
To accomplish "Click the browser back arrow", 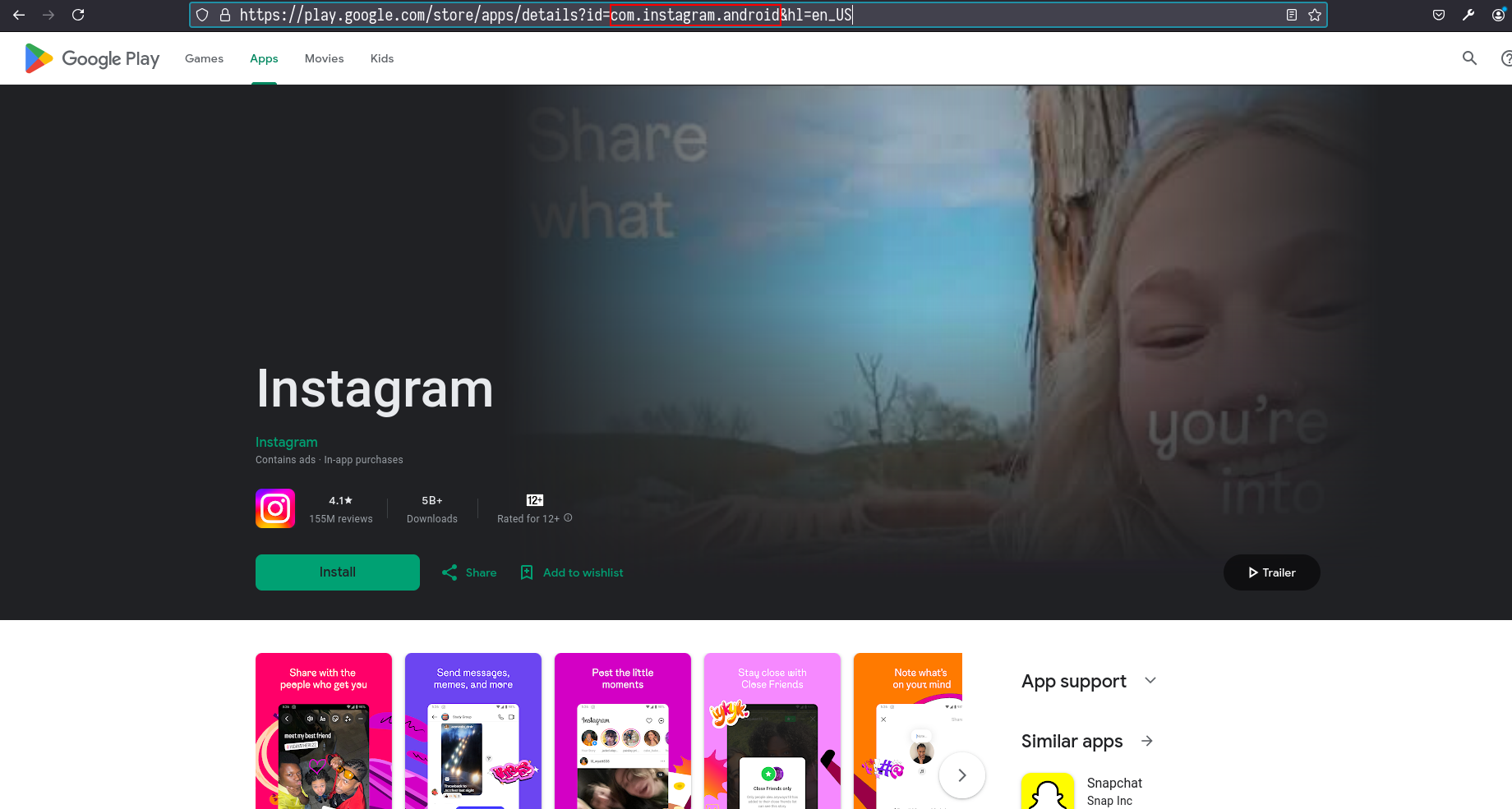I will [x=19, y=15].
